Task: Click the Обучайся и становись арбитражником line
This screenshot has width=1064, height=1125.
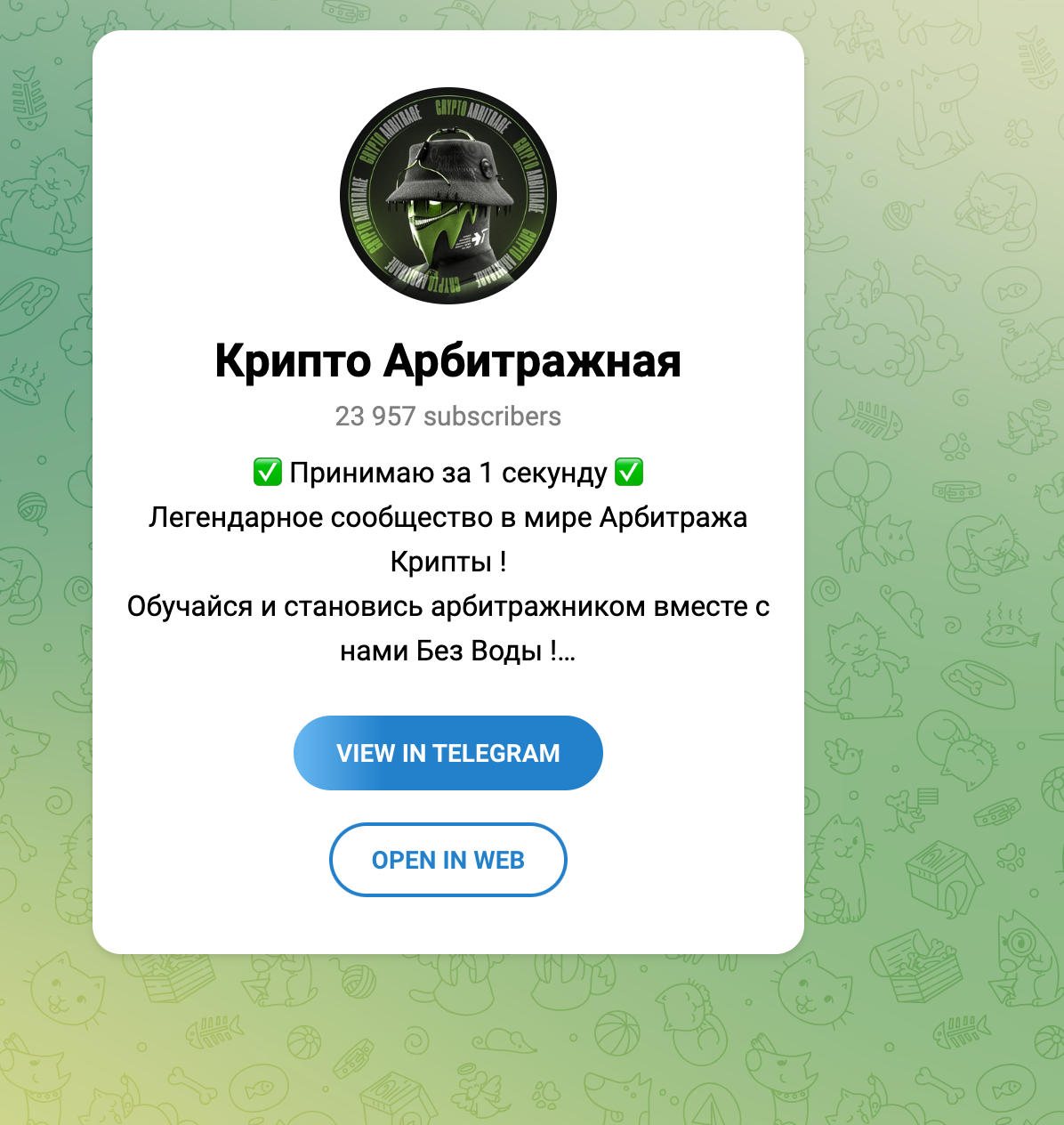Action: (x=448, y=606)
